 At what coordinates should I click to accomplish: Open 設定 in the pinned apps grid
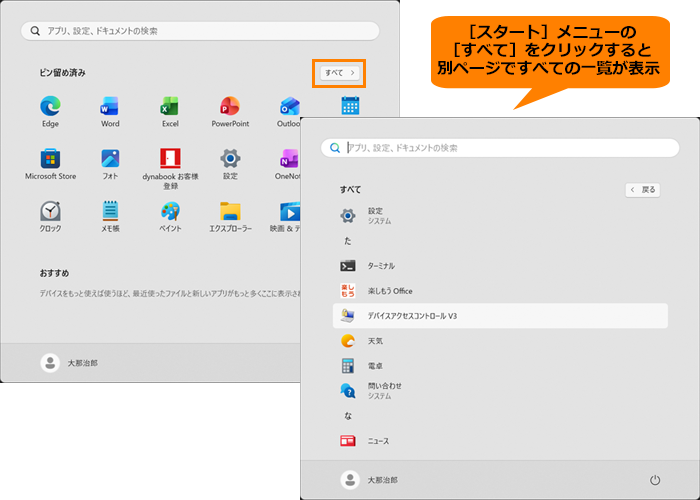click(230, 164)
